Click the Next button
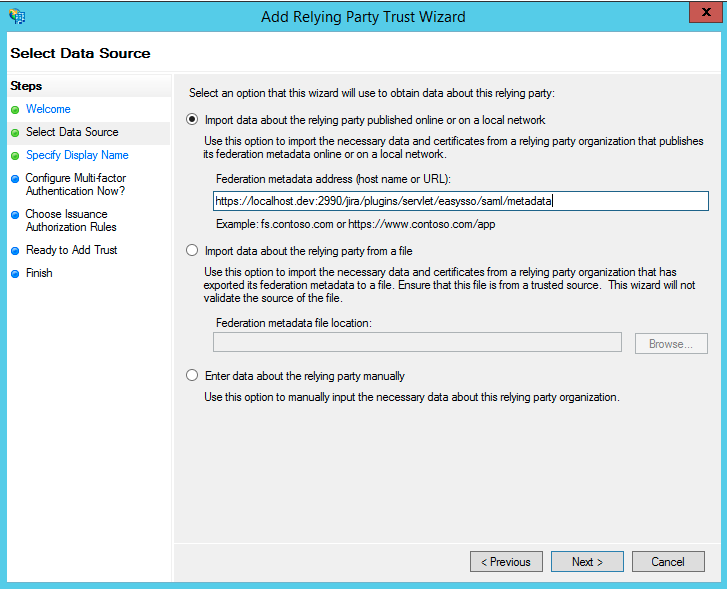 point(587,562)
